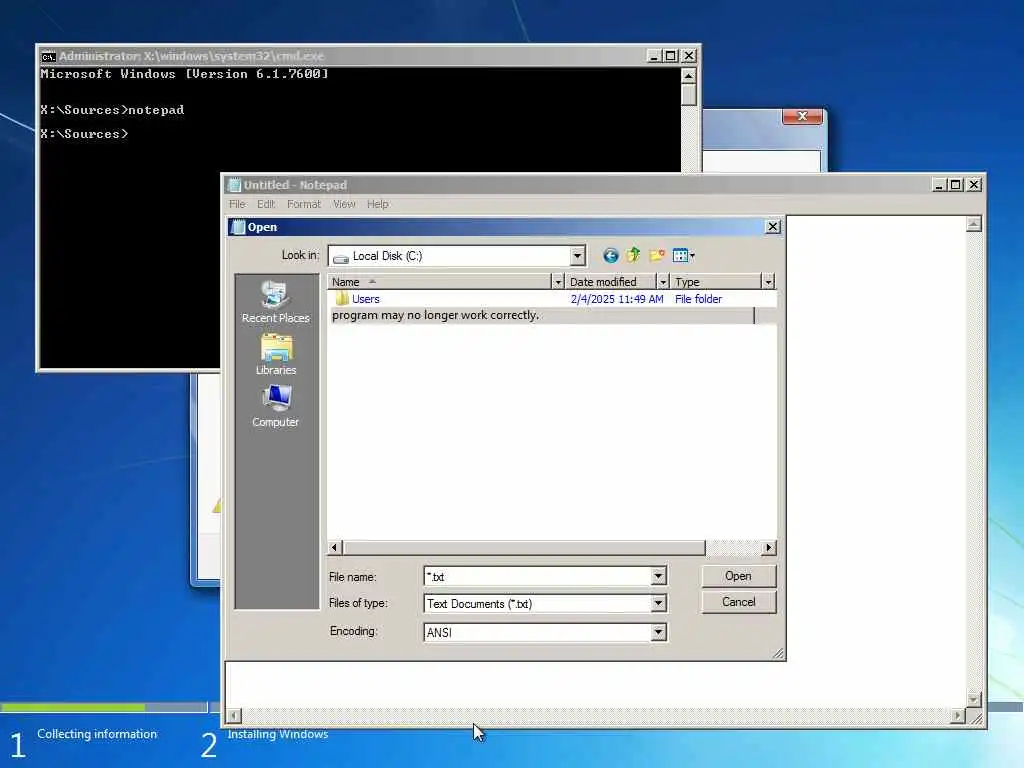Click the cmd.exe window system icon
Image resolution: width=1024 pixels, height=768 pixels.
[48, 56]
